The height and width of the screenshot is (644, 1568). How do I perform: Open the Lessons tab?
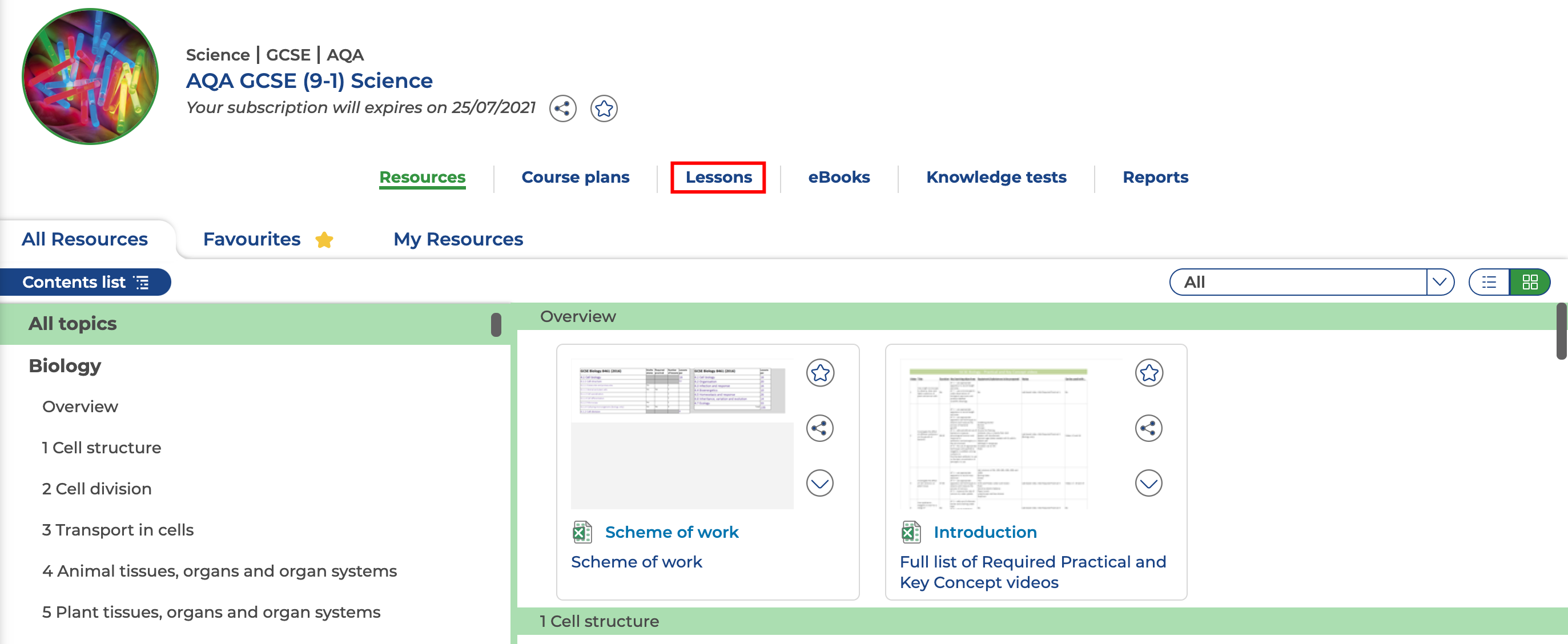click(x=718, y=177)
